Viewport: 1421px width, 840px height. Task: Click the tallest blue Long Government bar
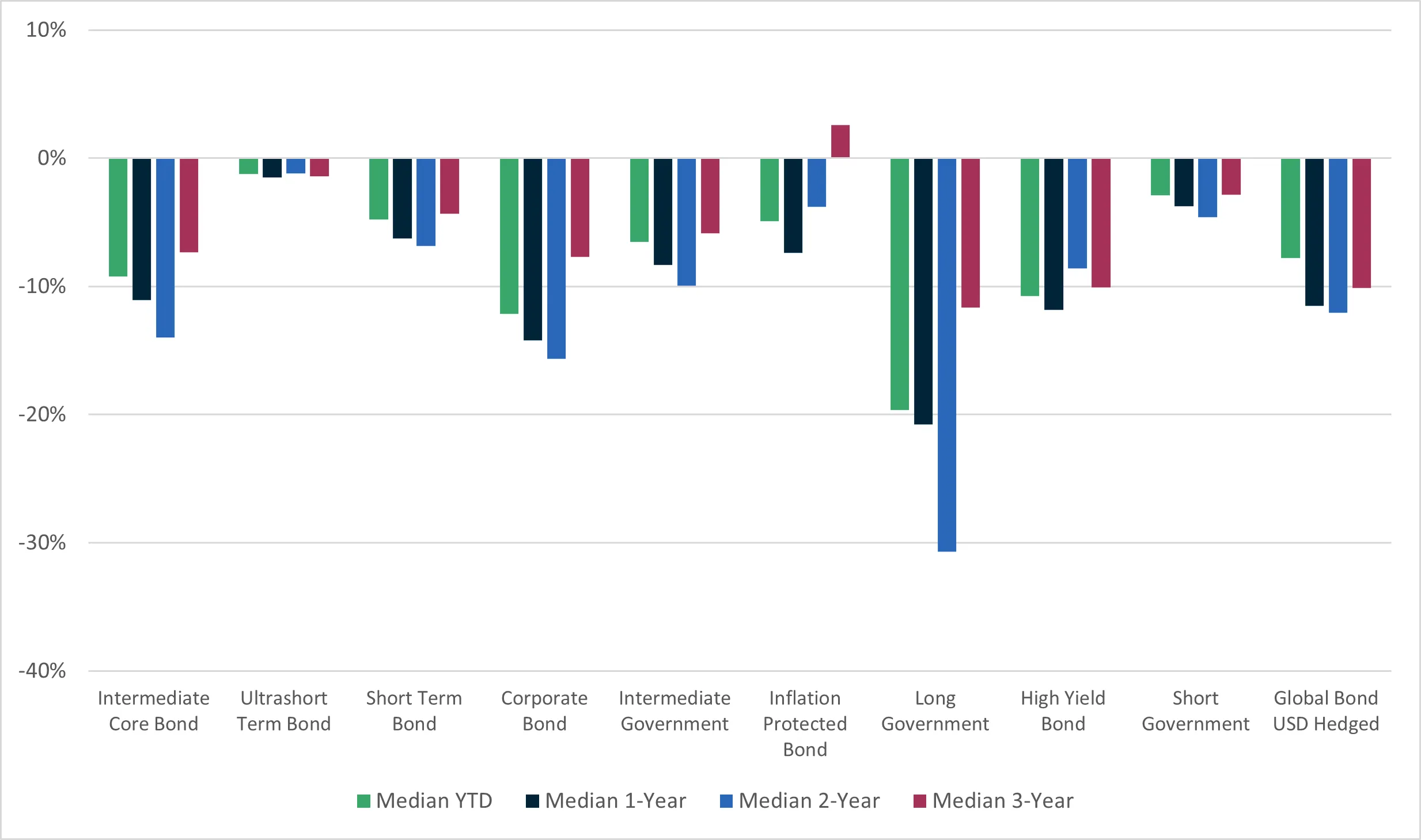click(946, 354)
